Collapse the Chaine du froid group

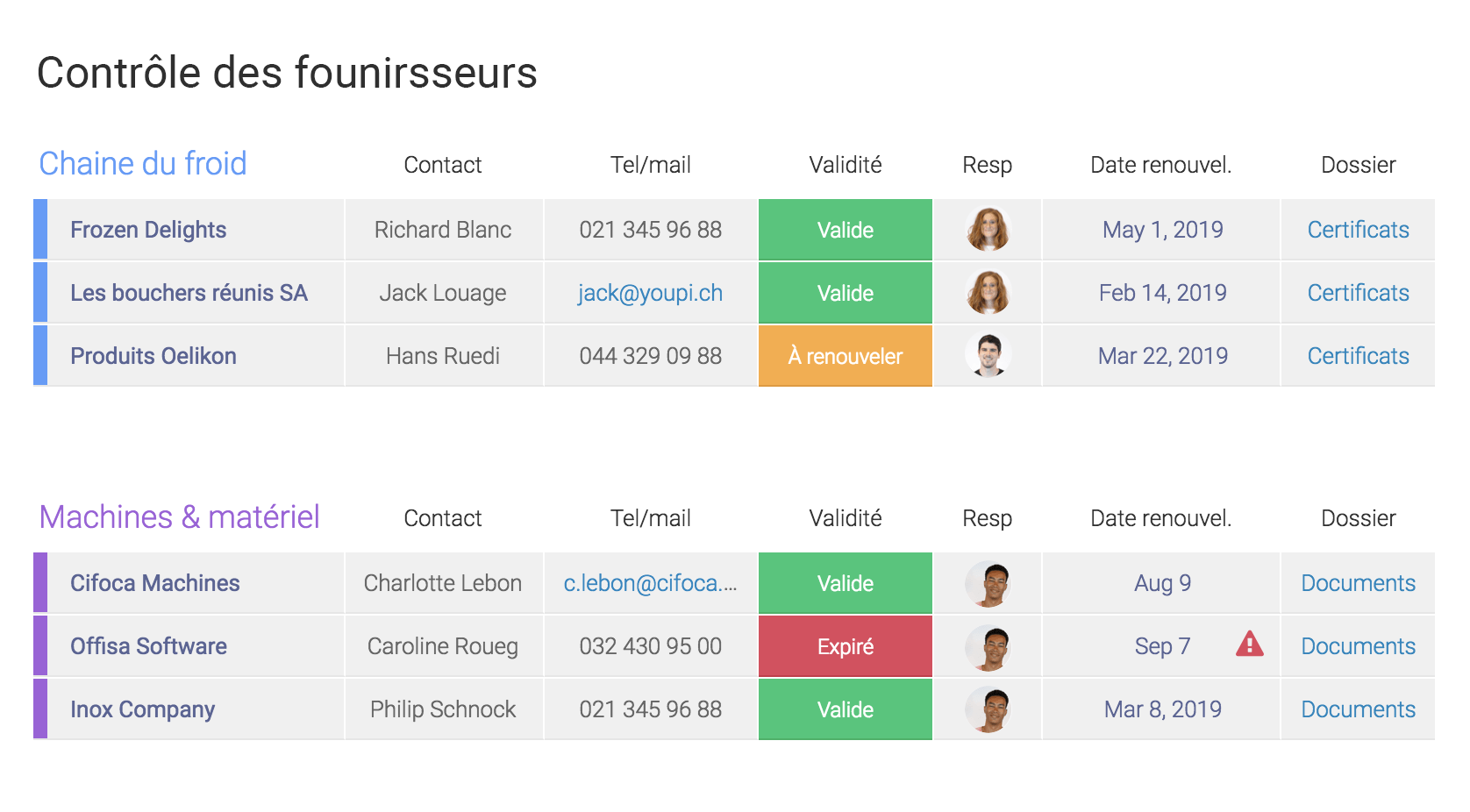143,164
